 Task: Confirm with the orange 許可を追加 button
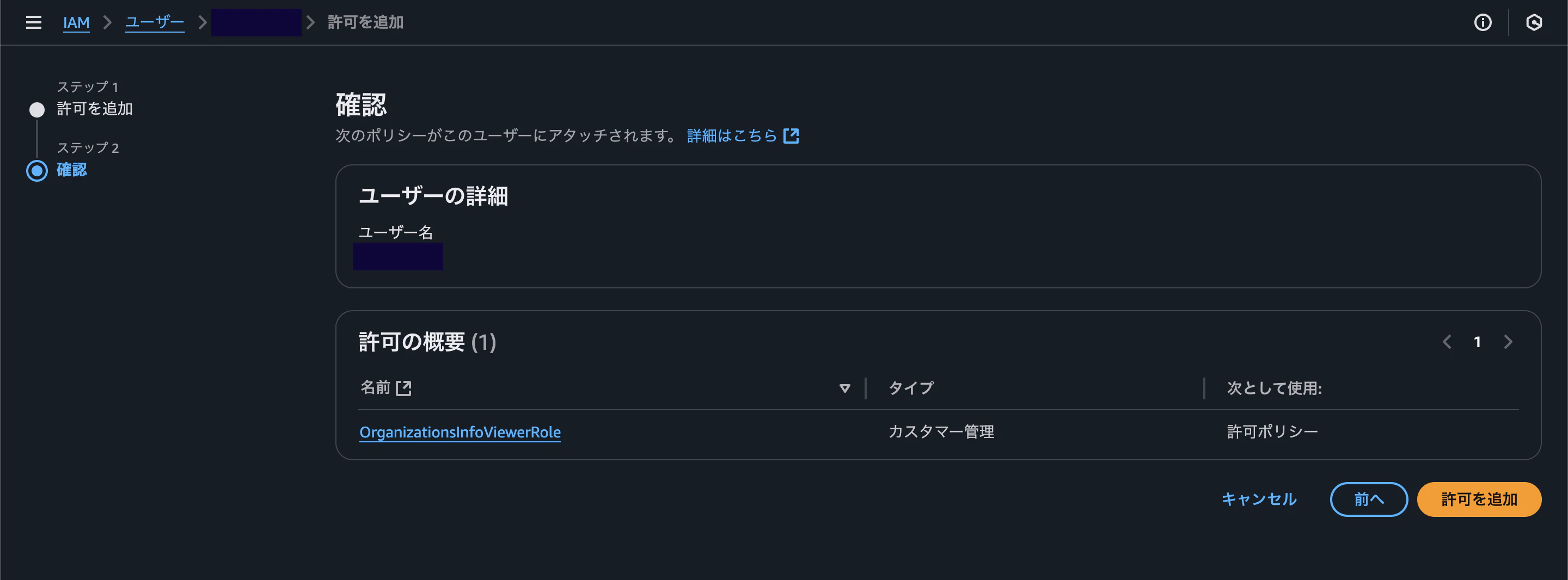(1479, 499)
